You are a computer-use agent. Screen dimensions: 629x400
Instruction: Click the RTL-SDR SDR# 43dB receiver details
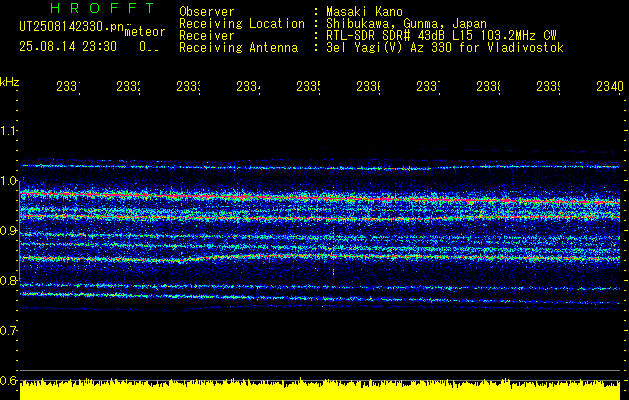click(x=441, y=36)
